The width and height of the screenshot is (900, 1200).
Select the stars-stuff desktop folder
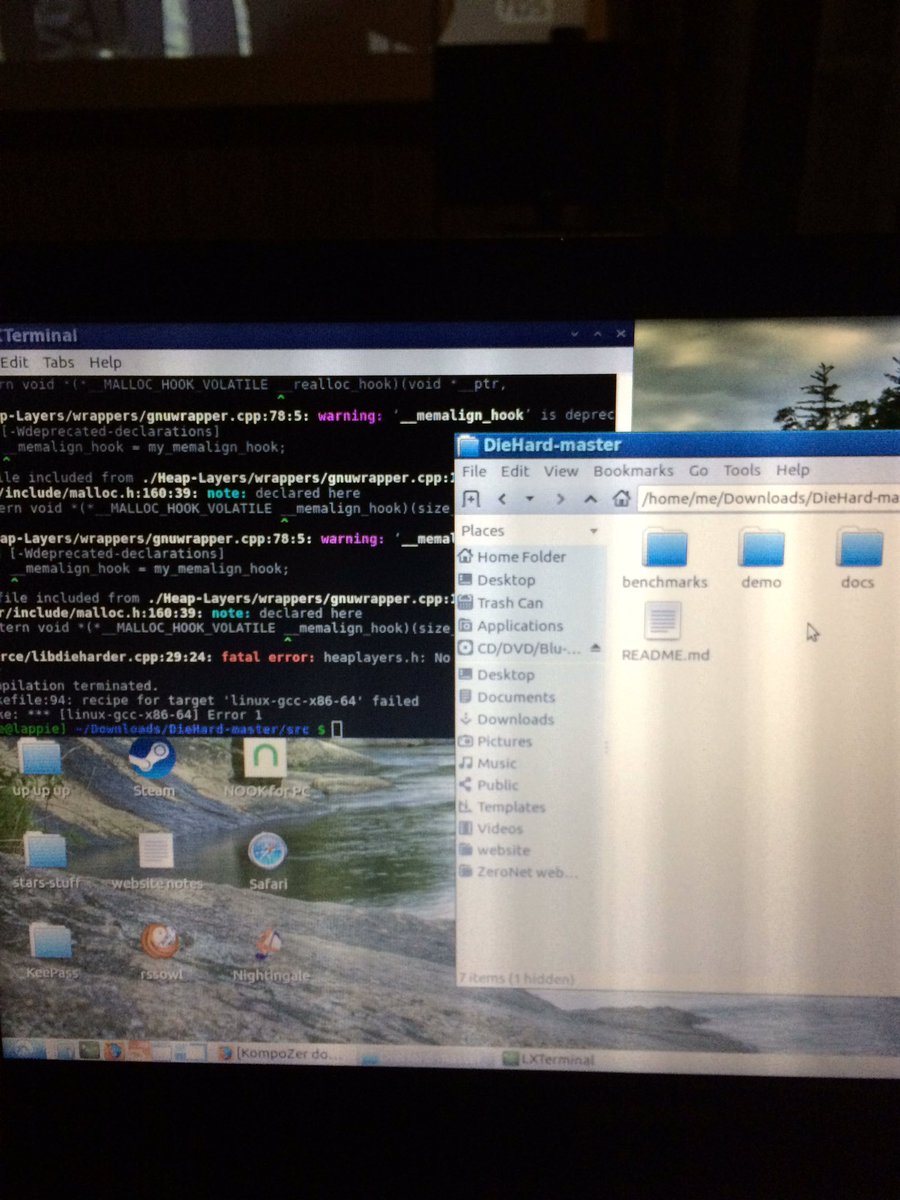pyautogui.click(x=46, y=861)
